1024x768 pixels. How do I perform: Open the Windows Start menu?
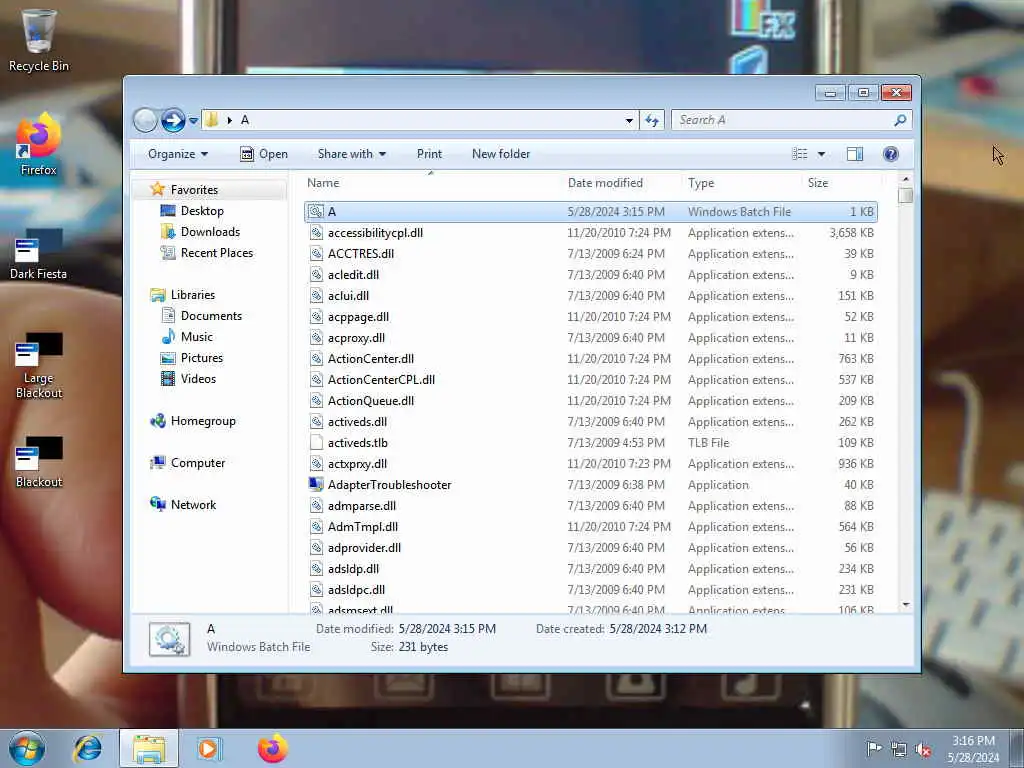tap(27, 748)
